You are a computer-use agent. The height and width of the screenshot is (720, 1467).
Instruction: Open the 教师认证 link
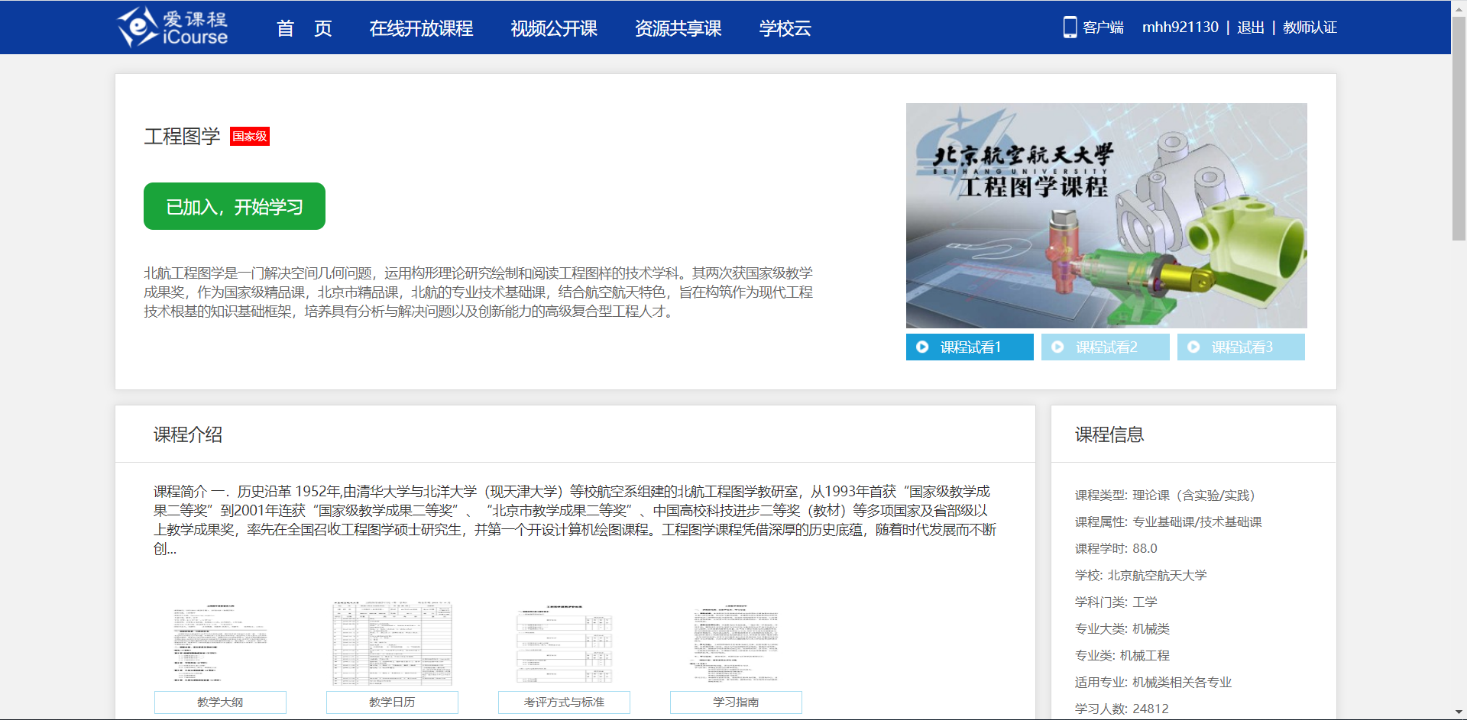point(1310,28)
